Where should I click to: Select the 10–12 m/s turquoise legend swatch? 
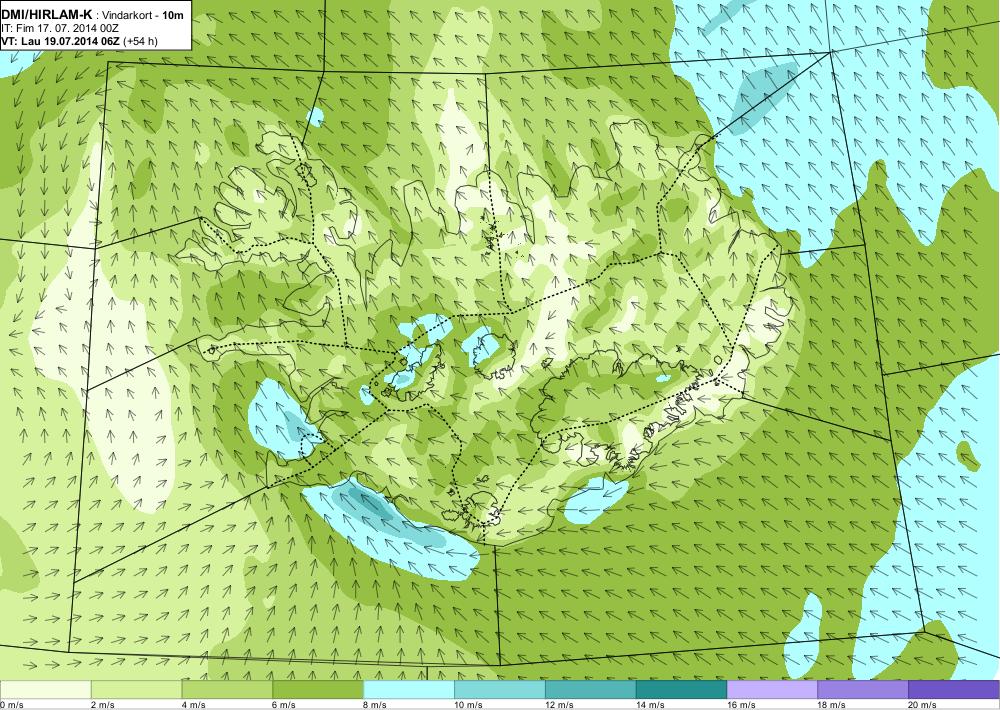pos(500,690)
